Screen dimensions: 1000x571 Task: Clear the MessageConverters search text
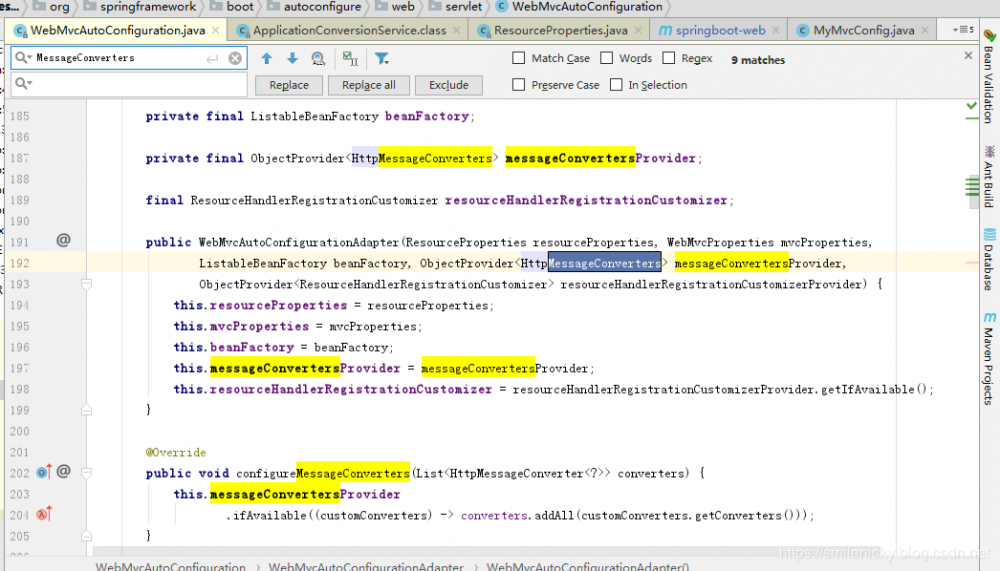(x=235, y=58)
